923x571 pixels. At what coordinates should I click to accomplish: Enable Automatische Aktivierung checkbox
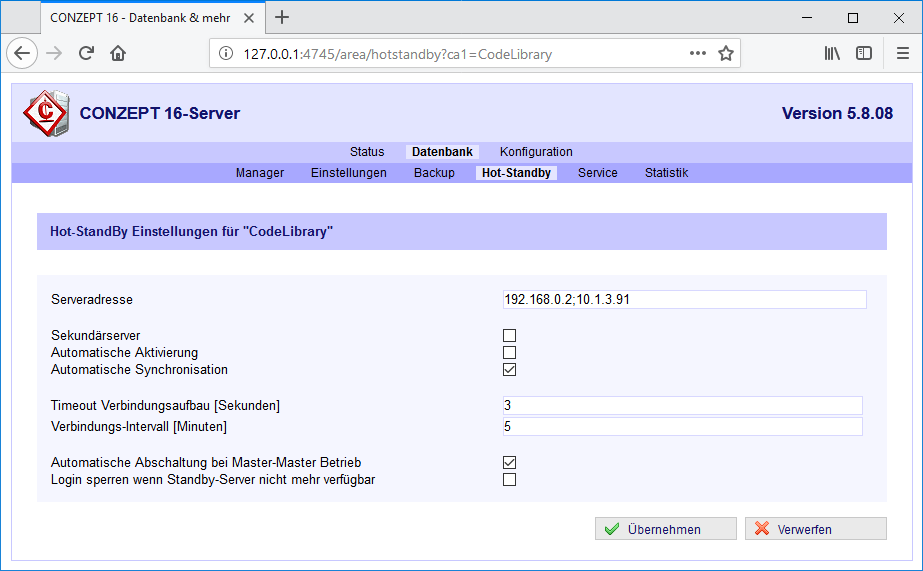510,352
